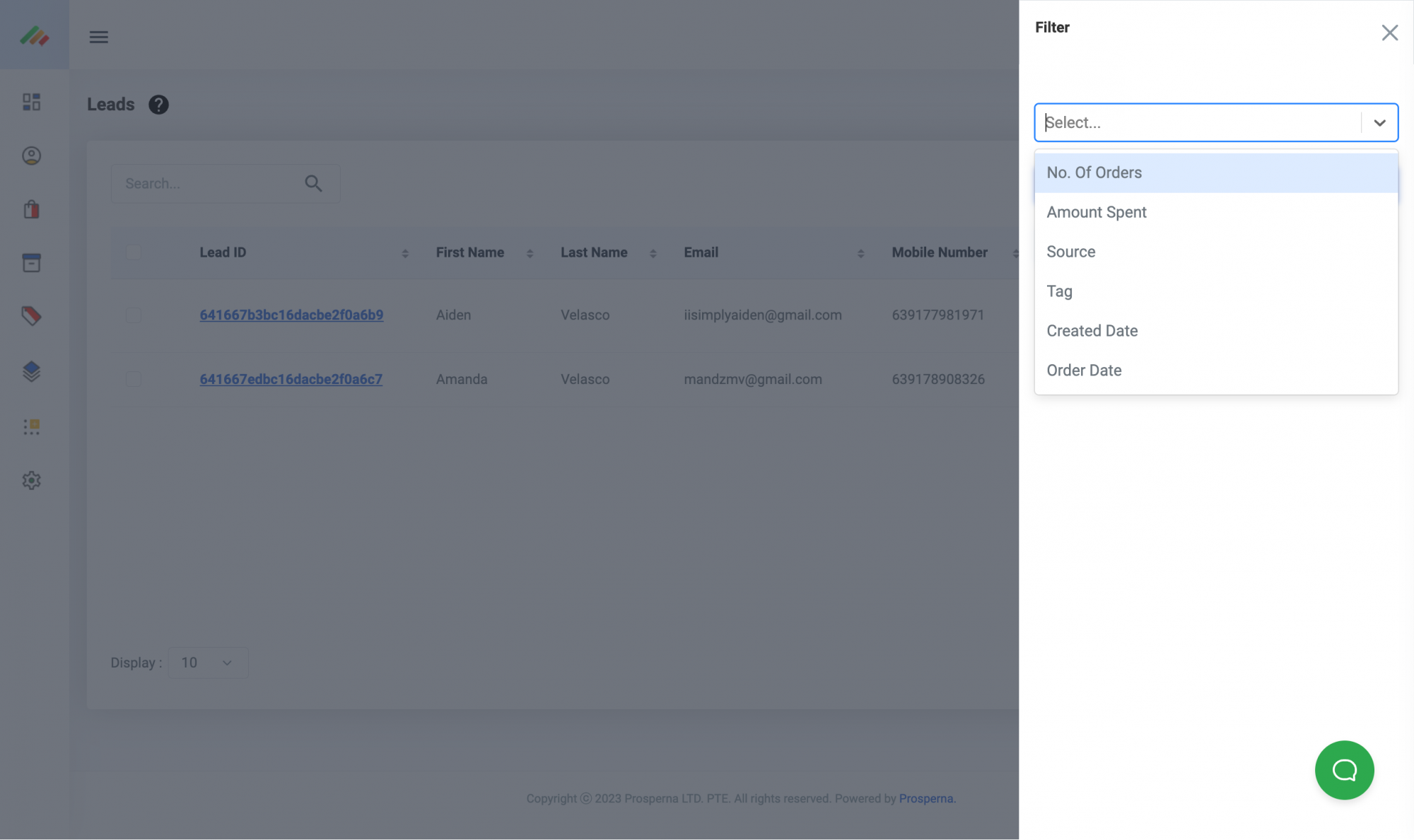1414x840 pixels.
Task: Open the customers profile sidebar icon
Action: (31, 156)
